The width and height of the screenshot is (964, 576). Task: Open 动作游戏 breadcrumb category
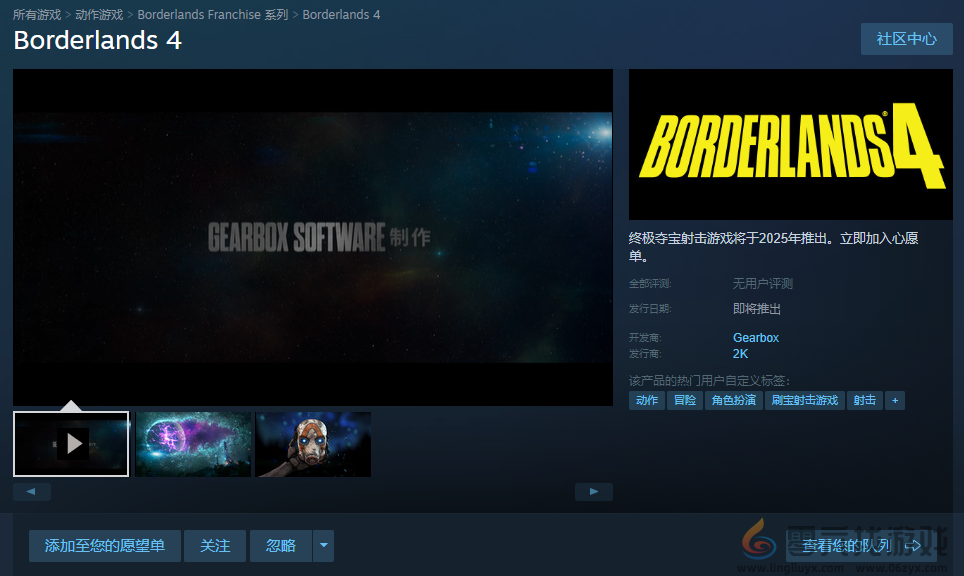pyautogui.click(x=99, y=15)
